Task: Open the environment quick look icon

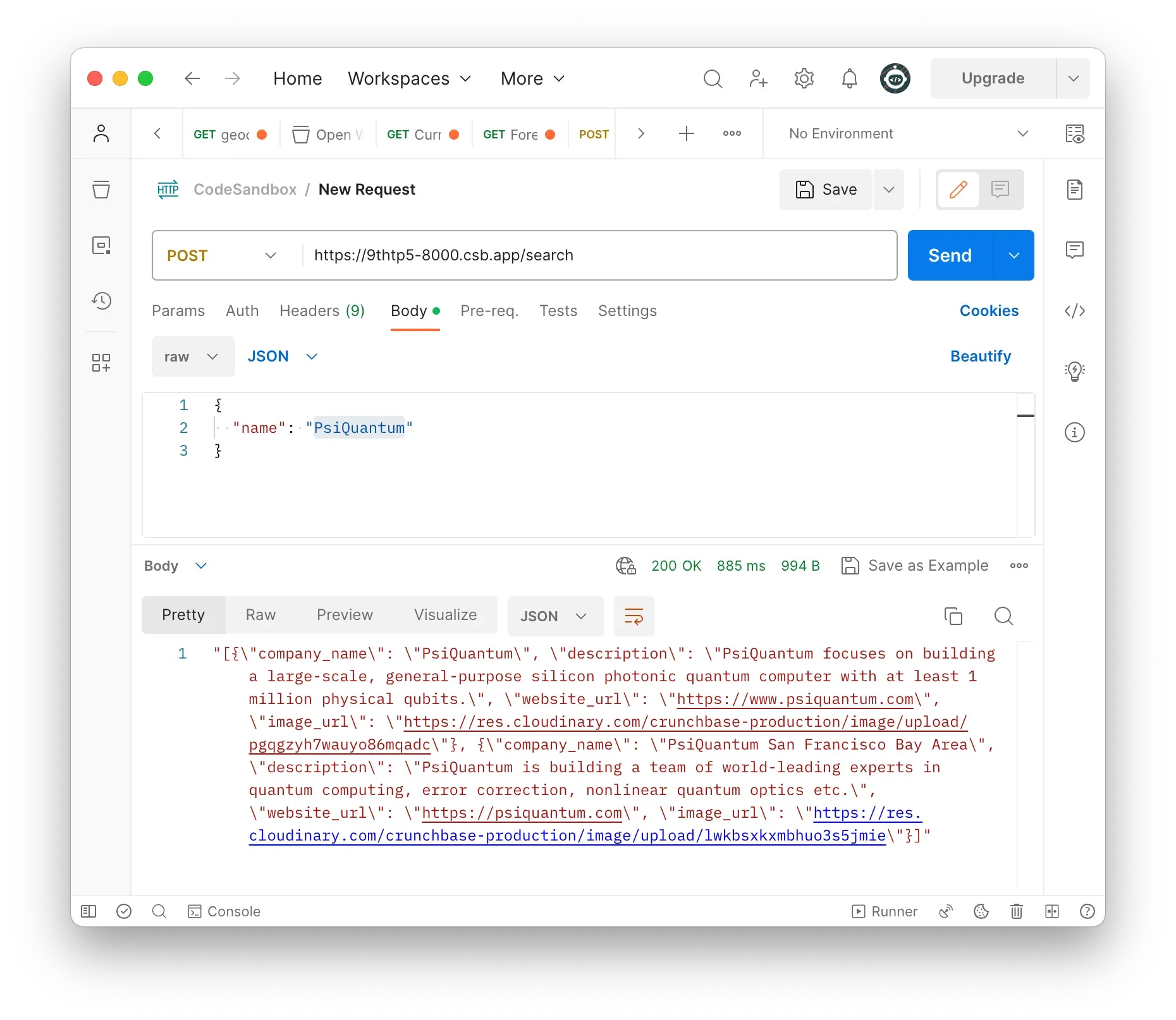Action: tap(1074, 134)
